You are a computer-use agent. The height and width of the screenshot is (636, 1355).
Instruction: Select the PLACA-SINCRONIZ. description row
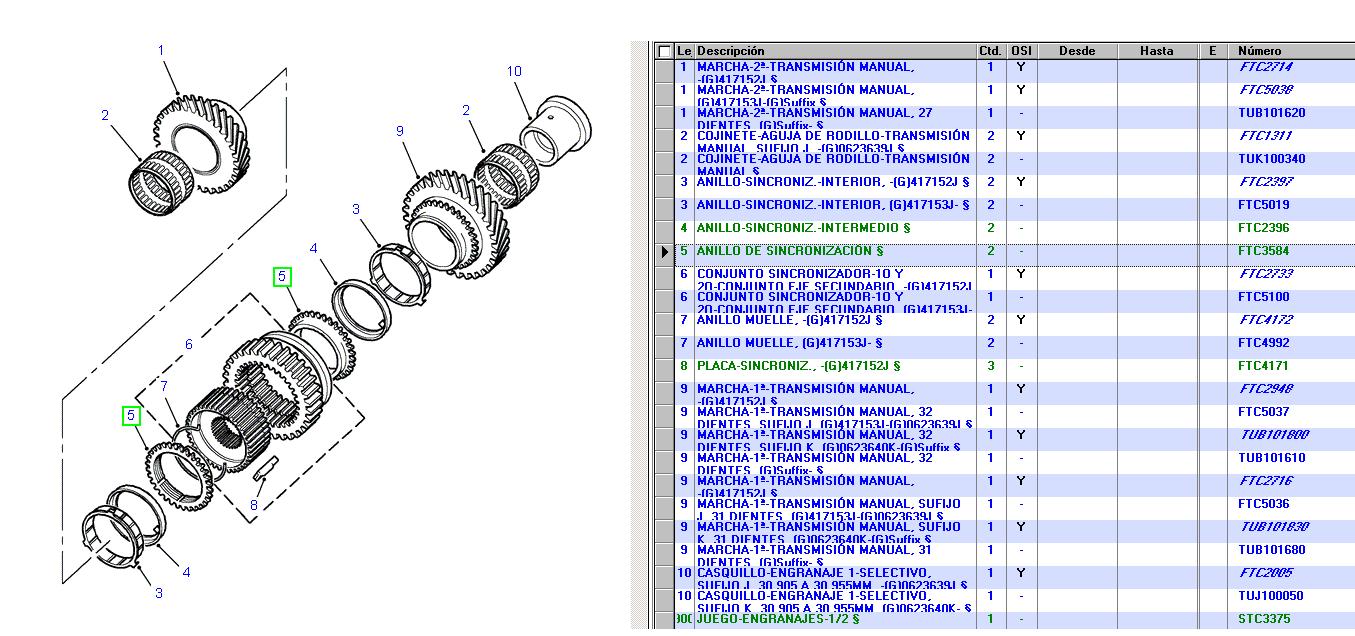[798, 366]
